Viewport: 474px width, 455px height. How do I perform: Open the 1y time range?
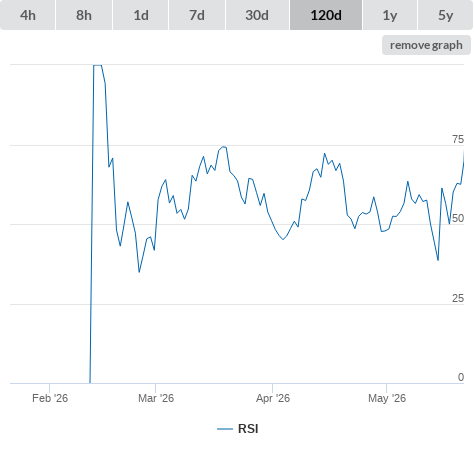tap(390, 15)
